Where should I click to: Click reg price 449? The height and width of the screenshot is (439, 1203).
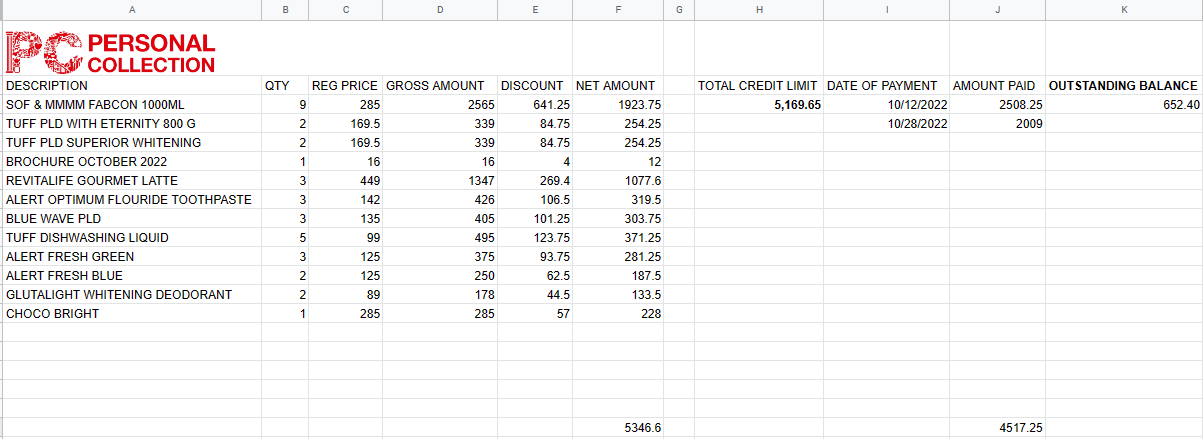(345, 181)
